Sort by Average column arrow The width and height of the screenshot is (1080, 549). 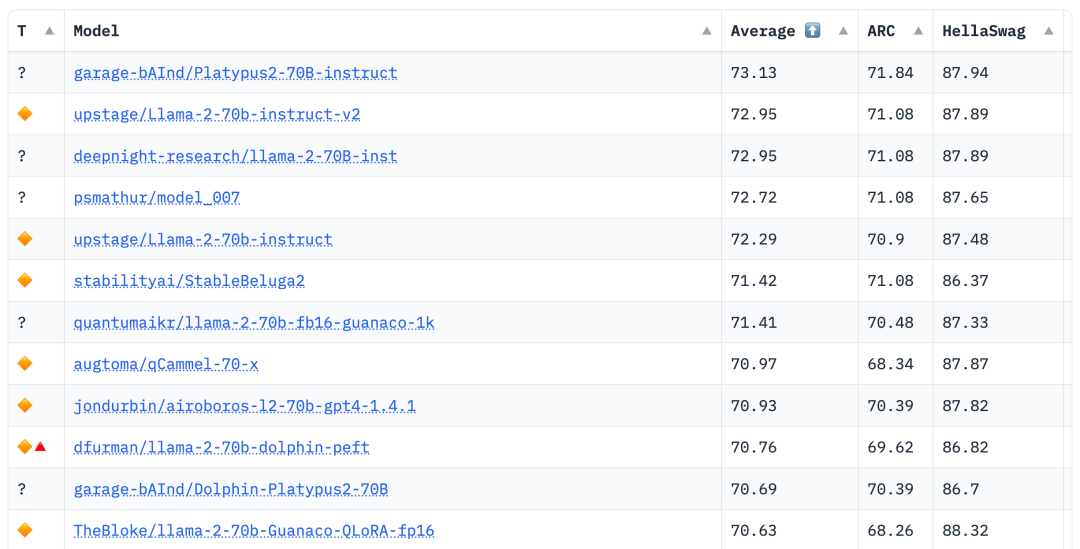(x=843, y=31)
